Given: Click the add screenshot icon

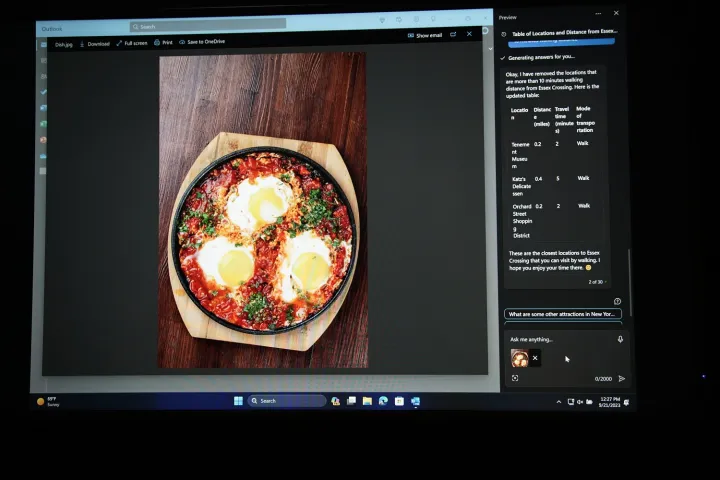Looking at the screenshot, I should [515, 378].
